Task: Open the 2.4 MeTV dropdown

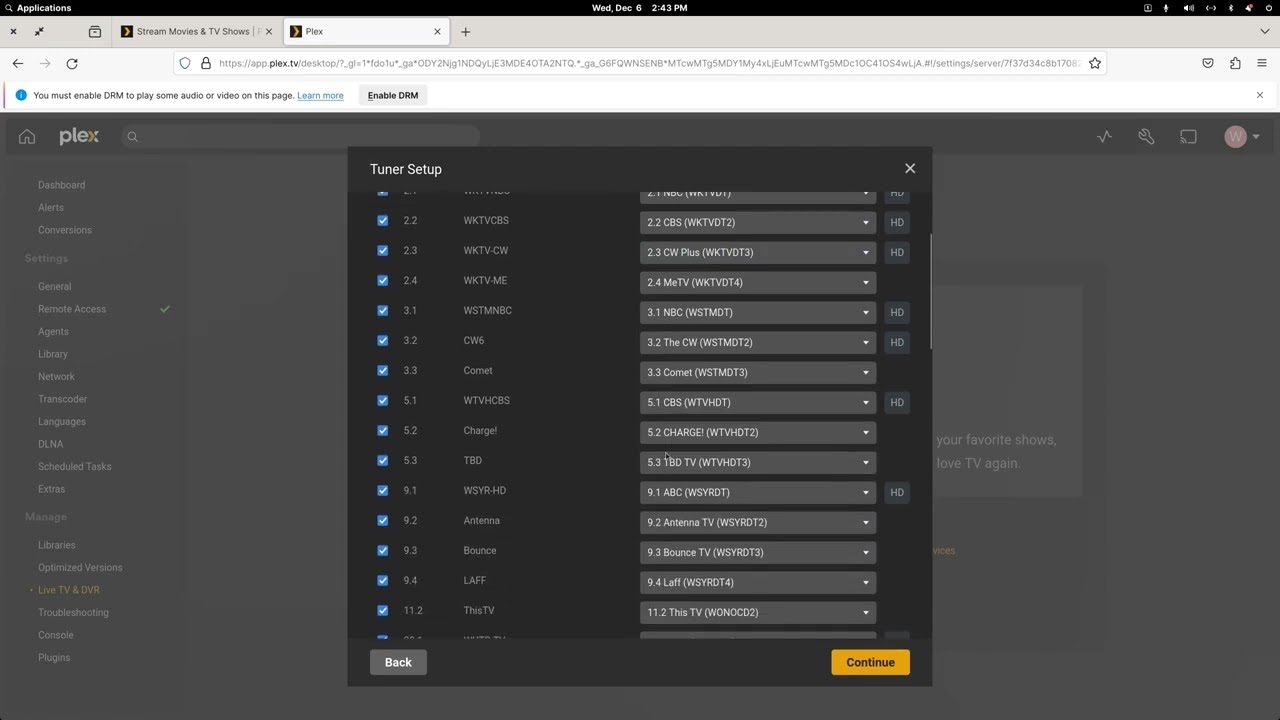Action: tap(758, 282)
